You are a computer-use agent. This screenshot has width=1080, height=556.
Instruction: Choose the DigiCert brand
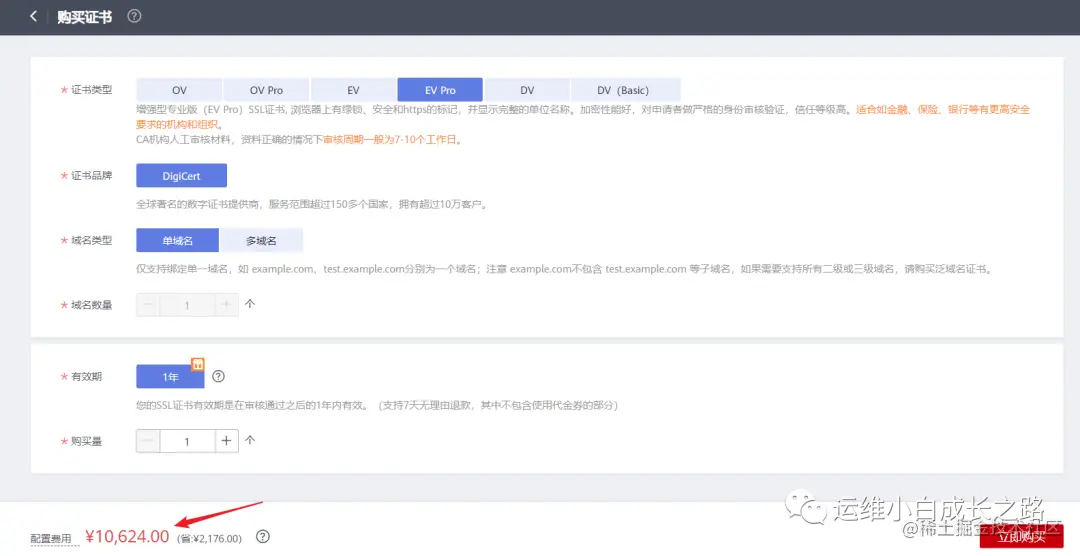(181, 176)
